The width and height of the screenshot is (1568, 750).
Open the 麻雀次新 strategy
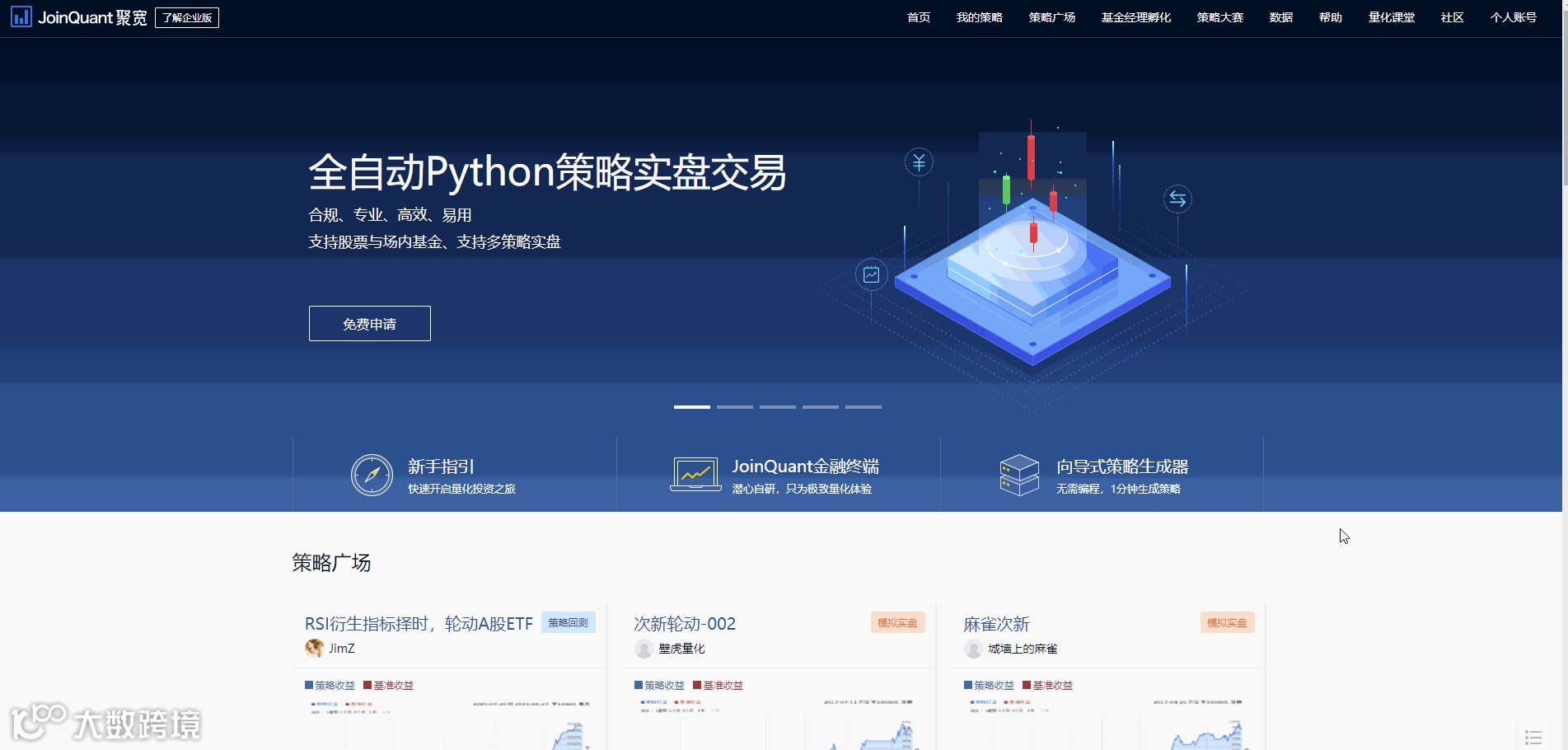tap(996, 624)
